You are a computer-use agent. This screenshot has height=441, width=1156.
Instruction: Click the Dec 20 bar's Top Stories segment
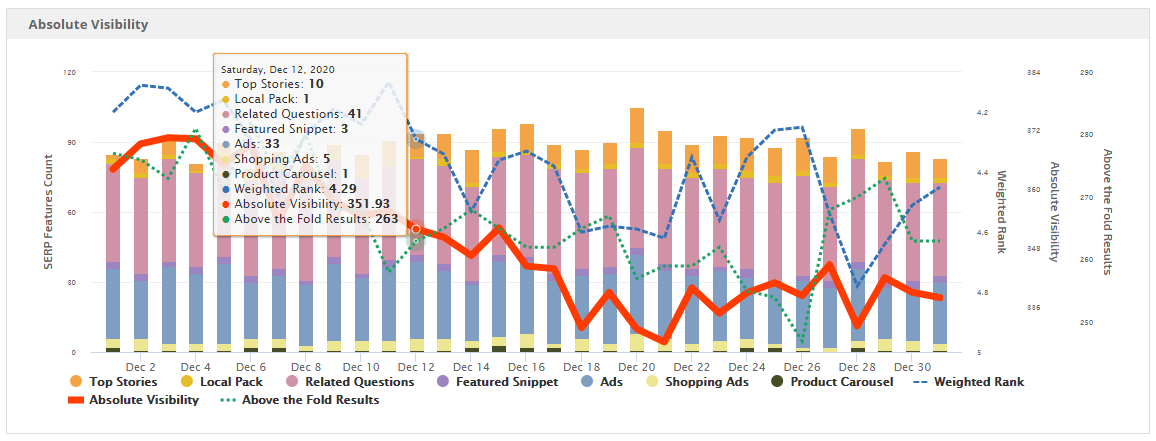(637, 127)
